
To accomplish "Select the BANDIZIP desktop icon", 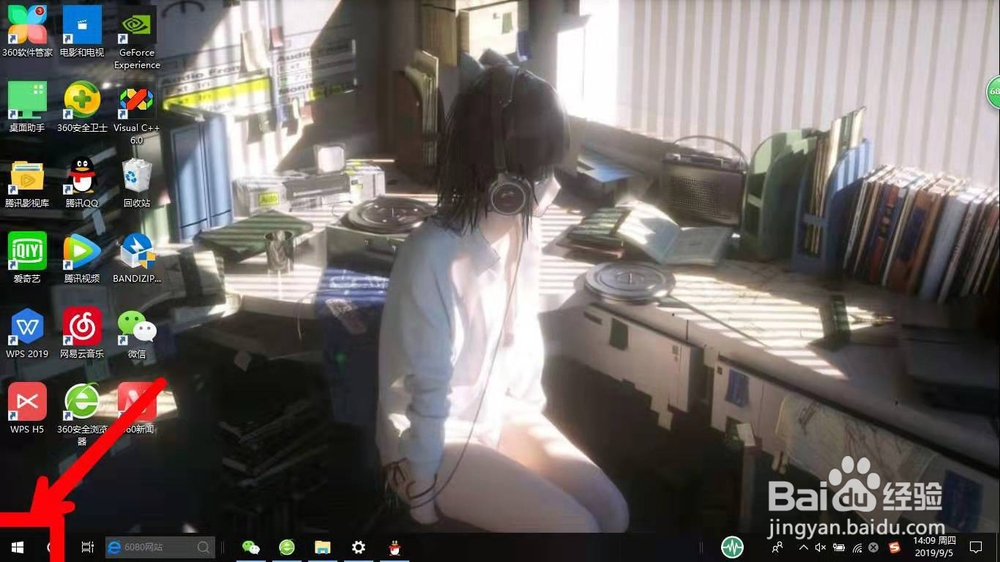I will pos(136,258).
